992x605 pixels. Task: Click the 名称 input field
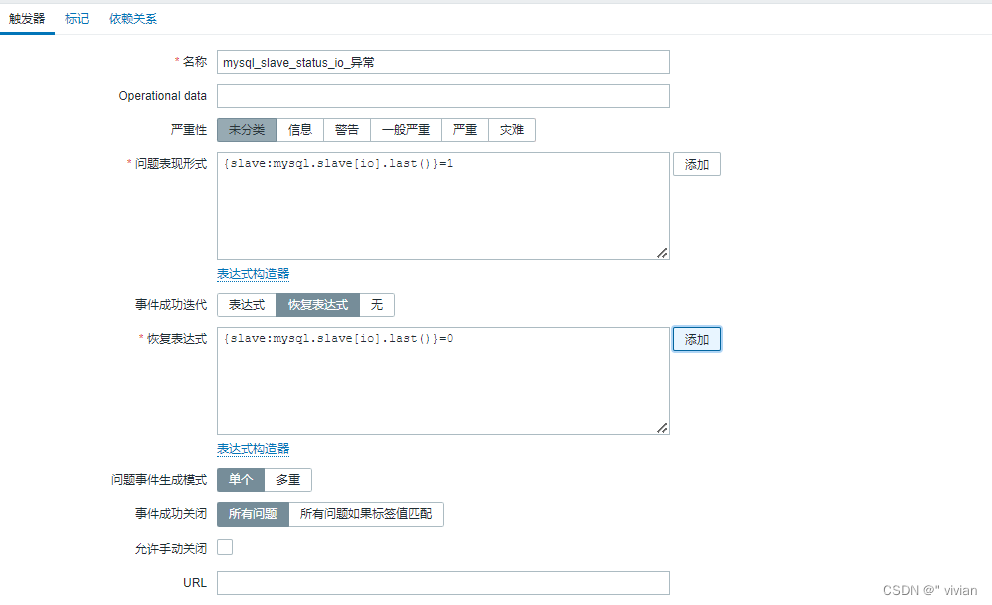[x=443, y=62]
